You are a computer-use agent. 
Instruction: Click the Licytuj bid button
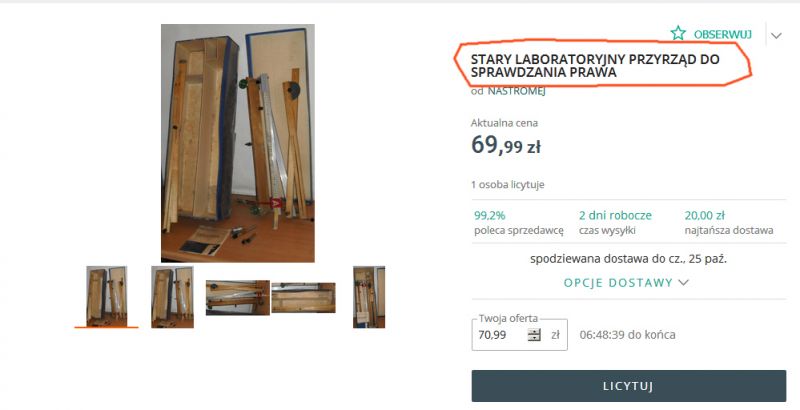pyautogui.click(x=629, y=386)
